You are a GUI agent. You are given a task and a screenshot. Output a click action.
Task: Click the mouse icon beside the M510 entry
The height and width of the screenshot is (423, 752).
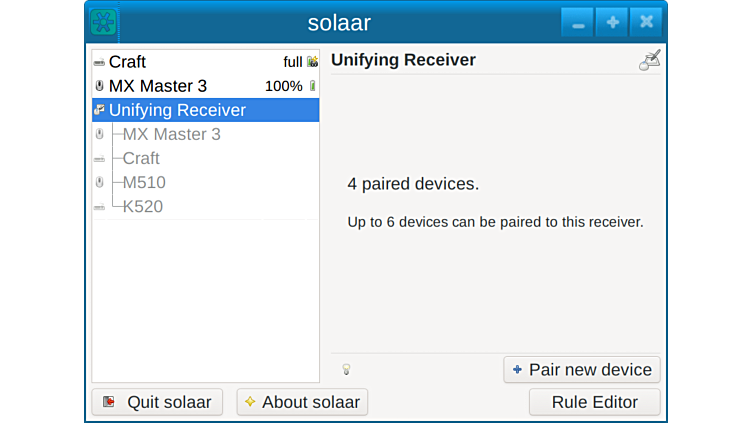click(99, 182)
